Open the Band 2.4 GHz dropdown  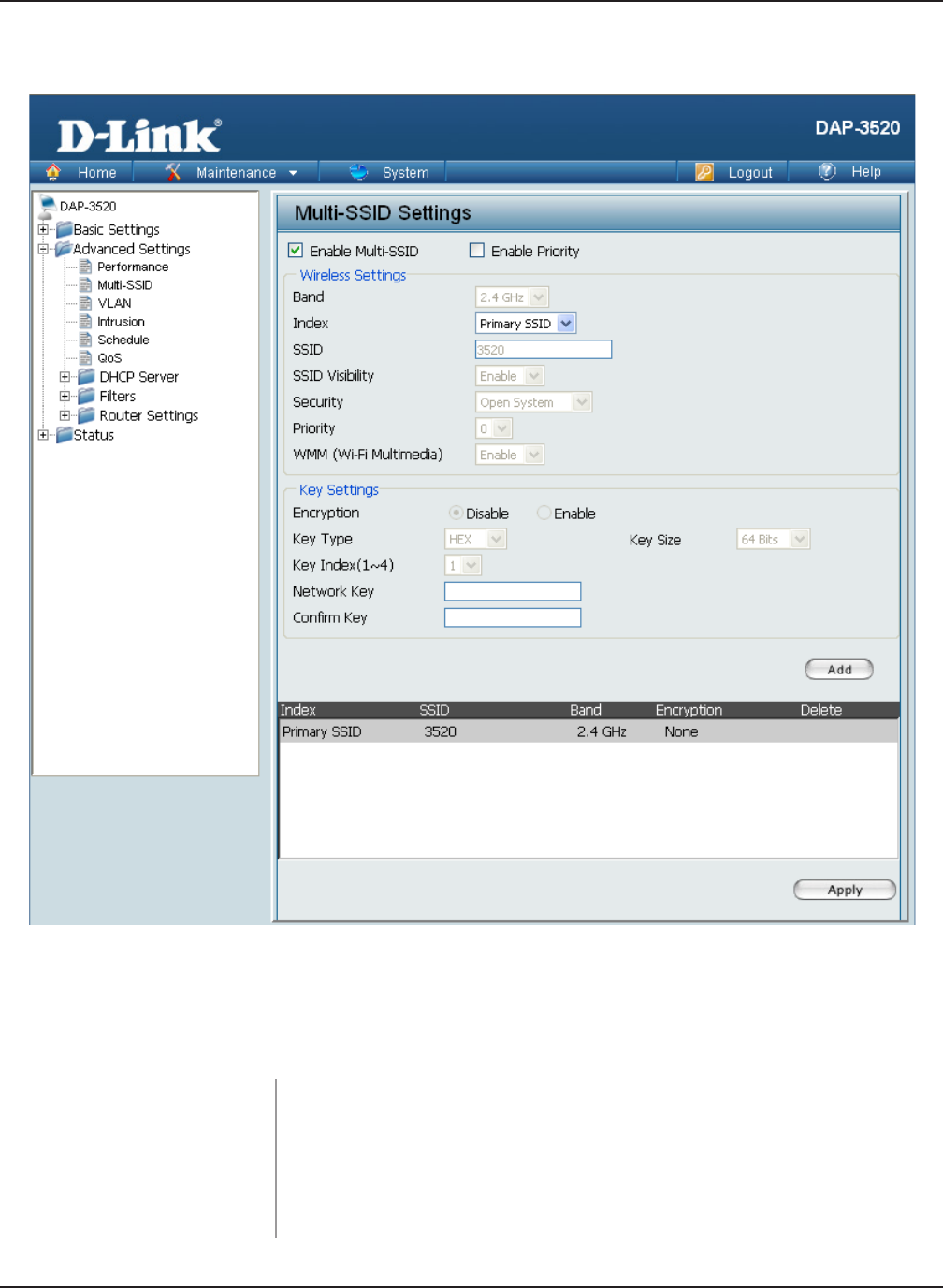(512, 297)
